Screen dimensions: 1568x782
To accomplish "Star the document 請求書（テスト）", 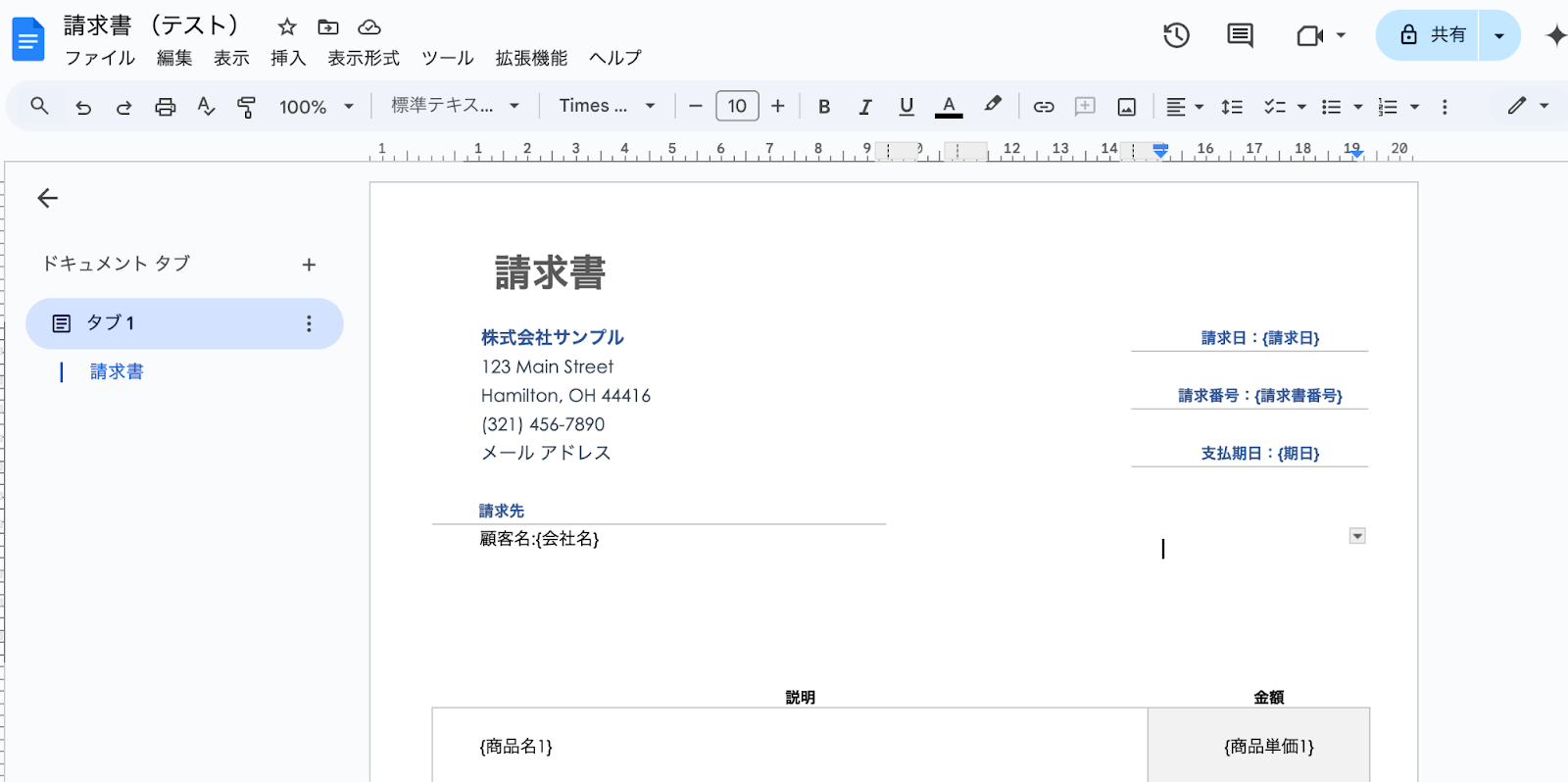I will (x=287, y=26).
